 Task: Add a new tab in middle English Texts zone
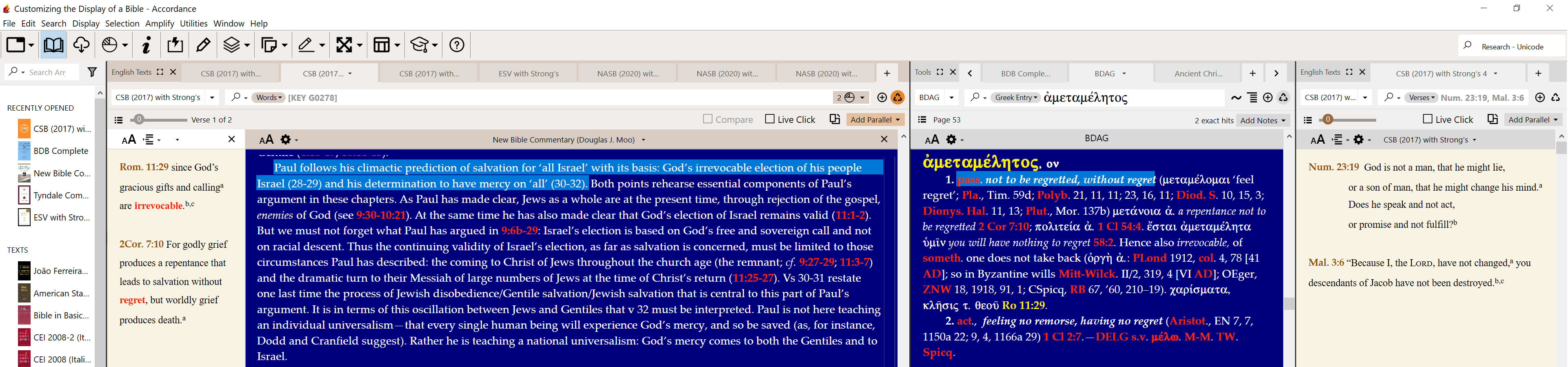point(887,73)
